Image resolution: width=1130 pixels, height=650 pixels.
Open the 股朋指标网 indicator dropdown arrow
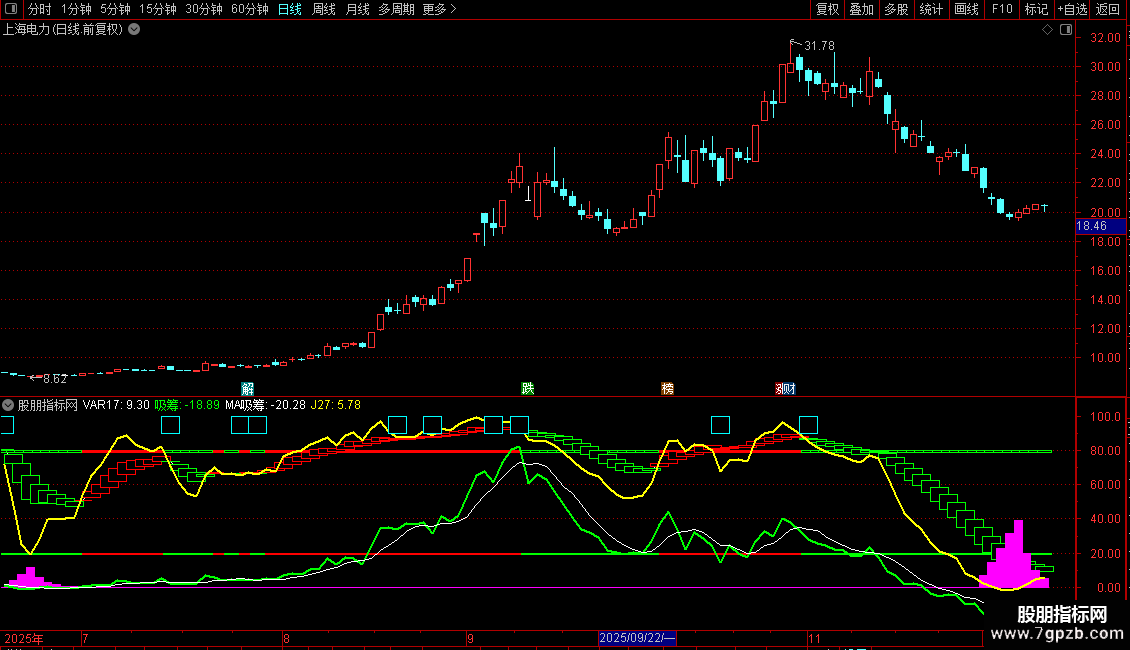[x=8, y=405]
